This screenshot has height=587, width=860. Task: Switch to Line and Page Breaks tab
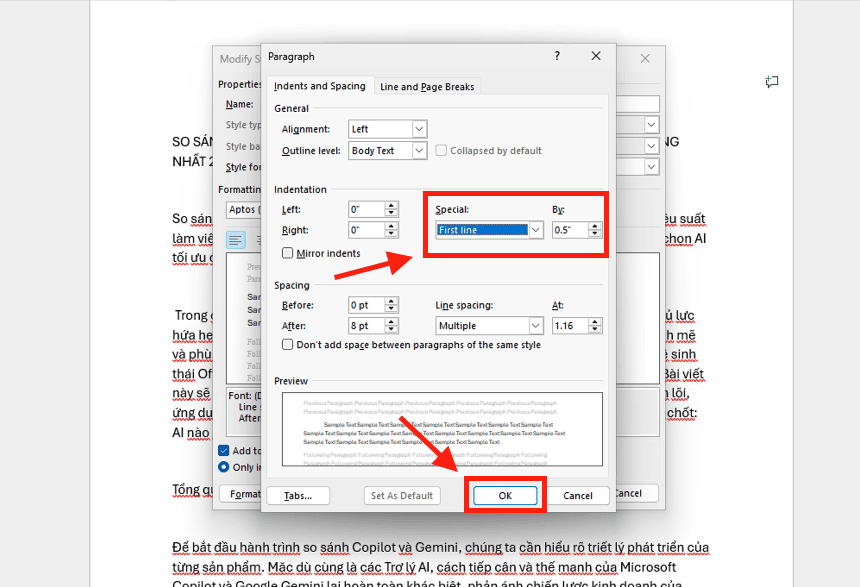[x=427, y=87]
